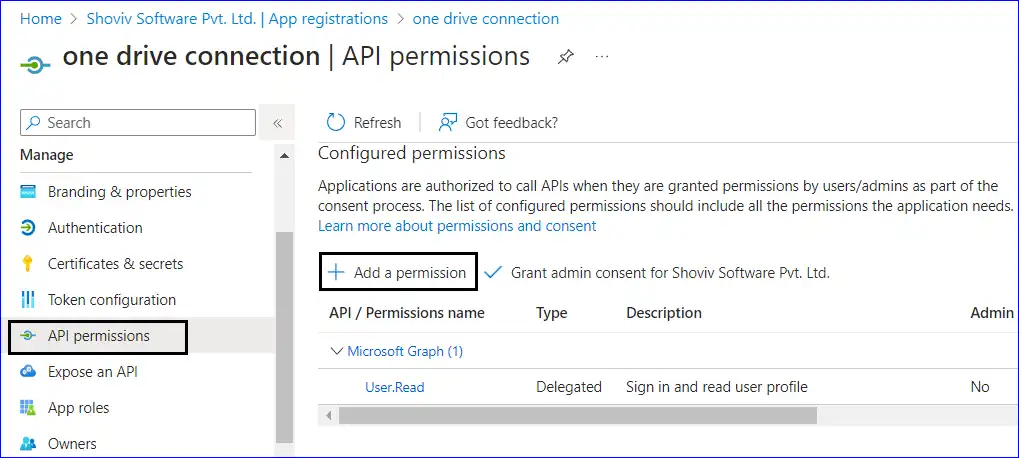
Task: Click the Refresh icon in the toolbar
Action: click(x=336, y=122)
